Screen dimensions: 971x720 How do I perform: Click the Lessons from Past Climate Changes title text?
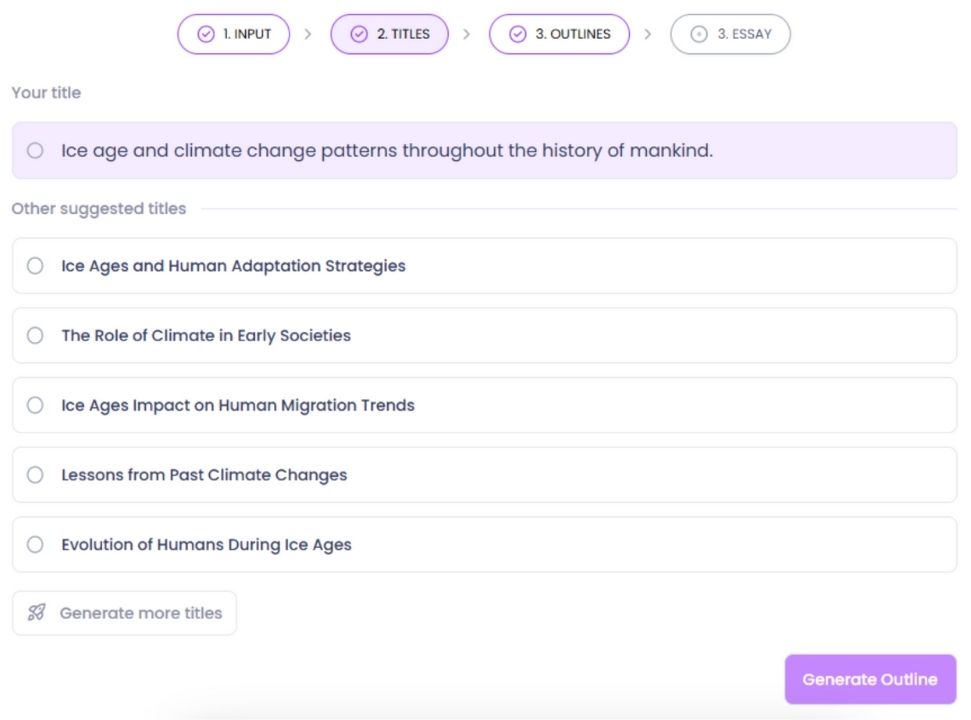coord(204,475)
